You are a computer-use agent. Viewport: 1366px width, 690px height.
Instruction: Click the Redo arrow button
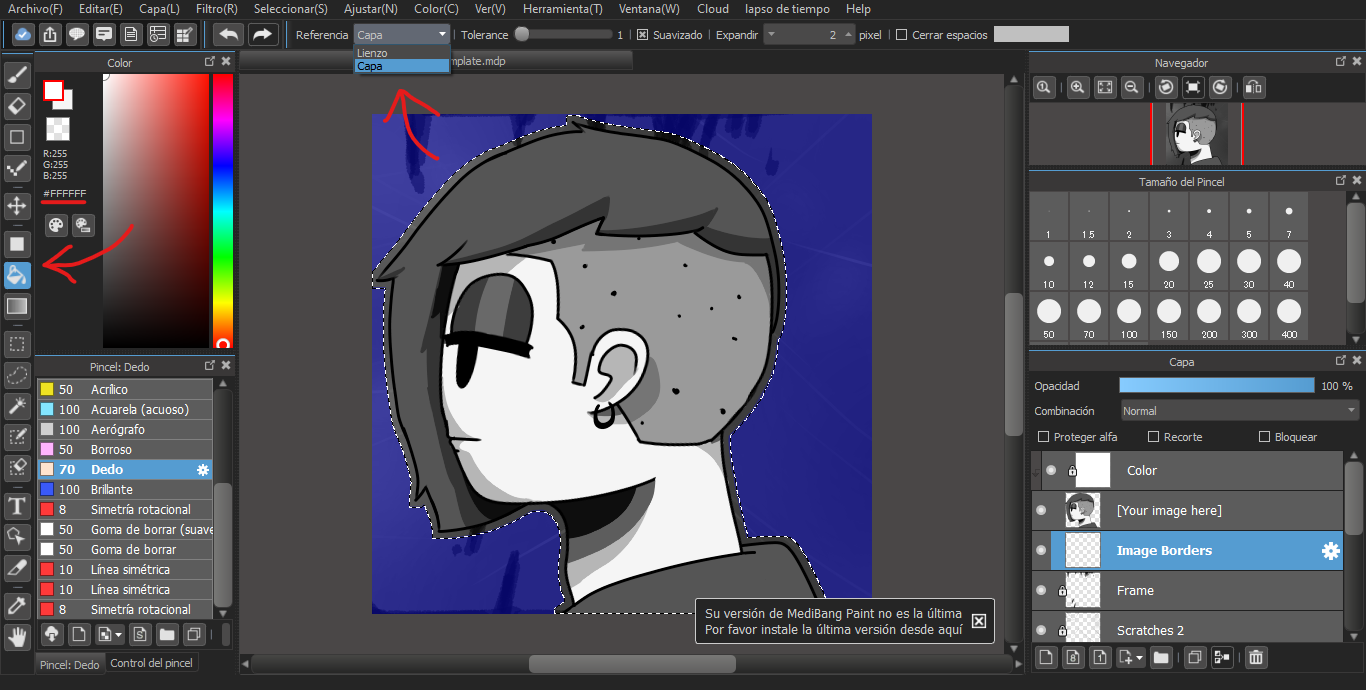262,35
